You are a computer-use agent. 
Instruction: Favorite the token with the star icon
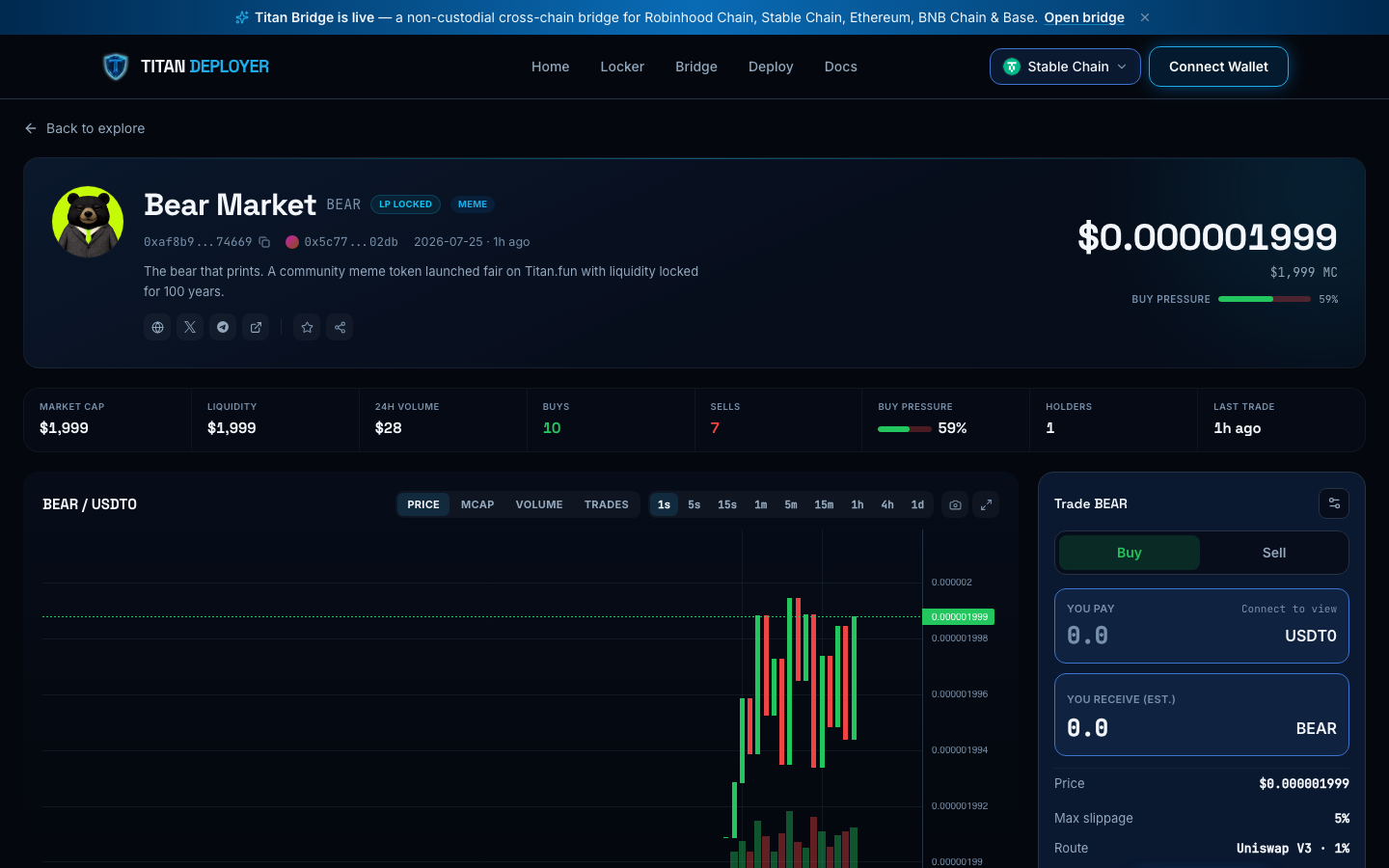[x=307, y=327]
